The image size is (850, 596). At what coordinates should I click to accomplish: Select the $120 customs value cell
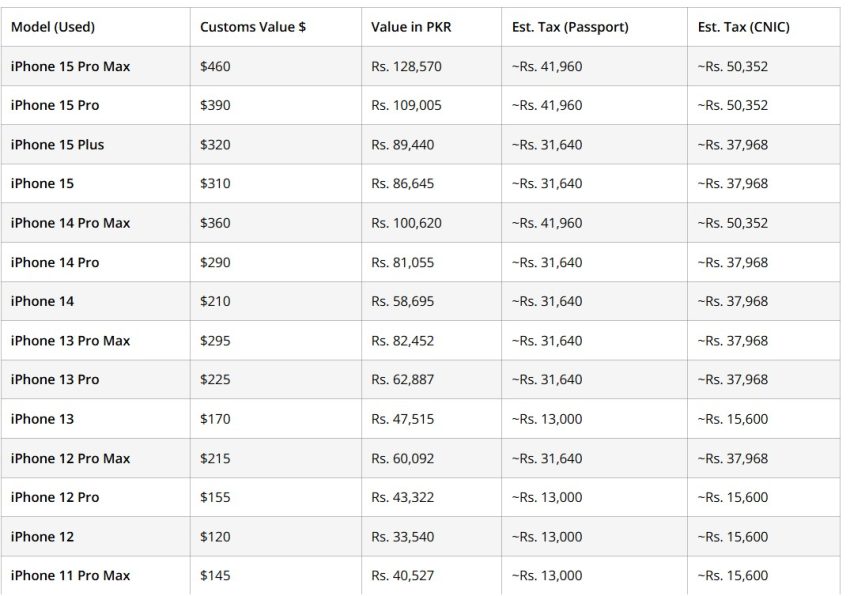point(215,537)
